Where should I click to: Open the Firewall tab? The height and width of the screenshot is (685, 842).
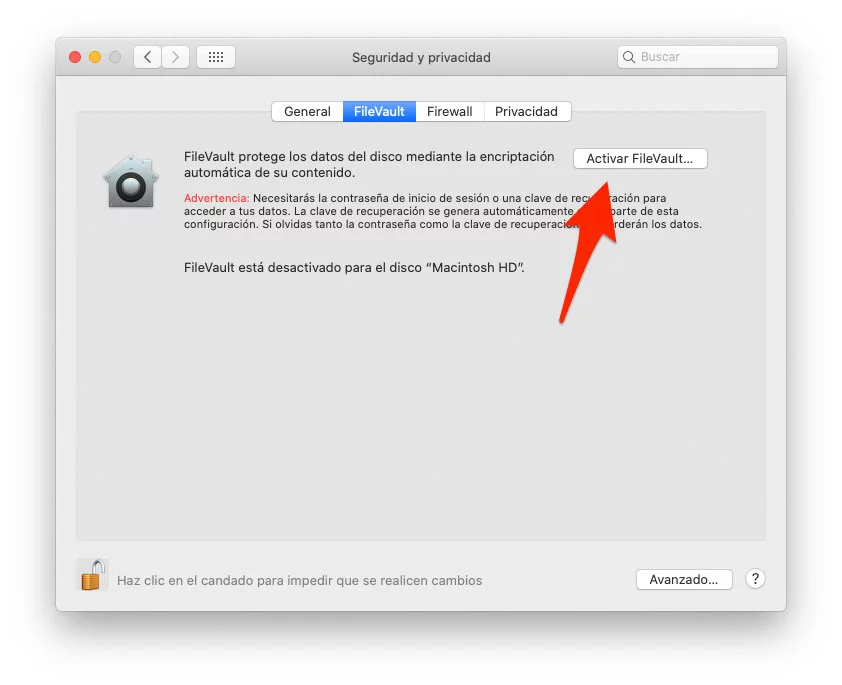[x=449, y=111]
